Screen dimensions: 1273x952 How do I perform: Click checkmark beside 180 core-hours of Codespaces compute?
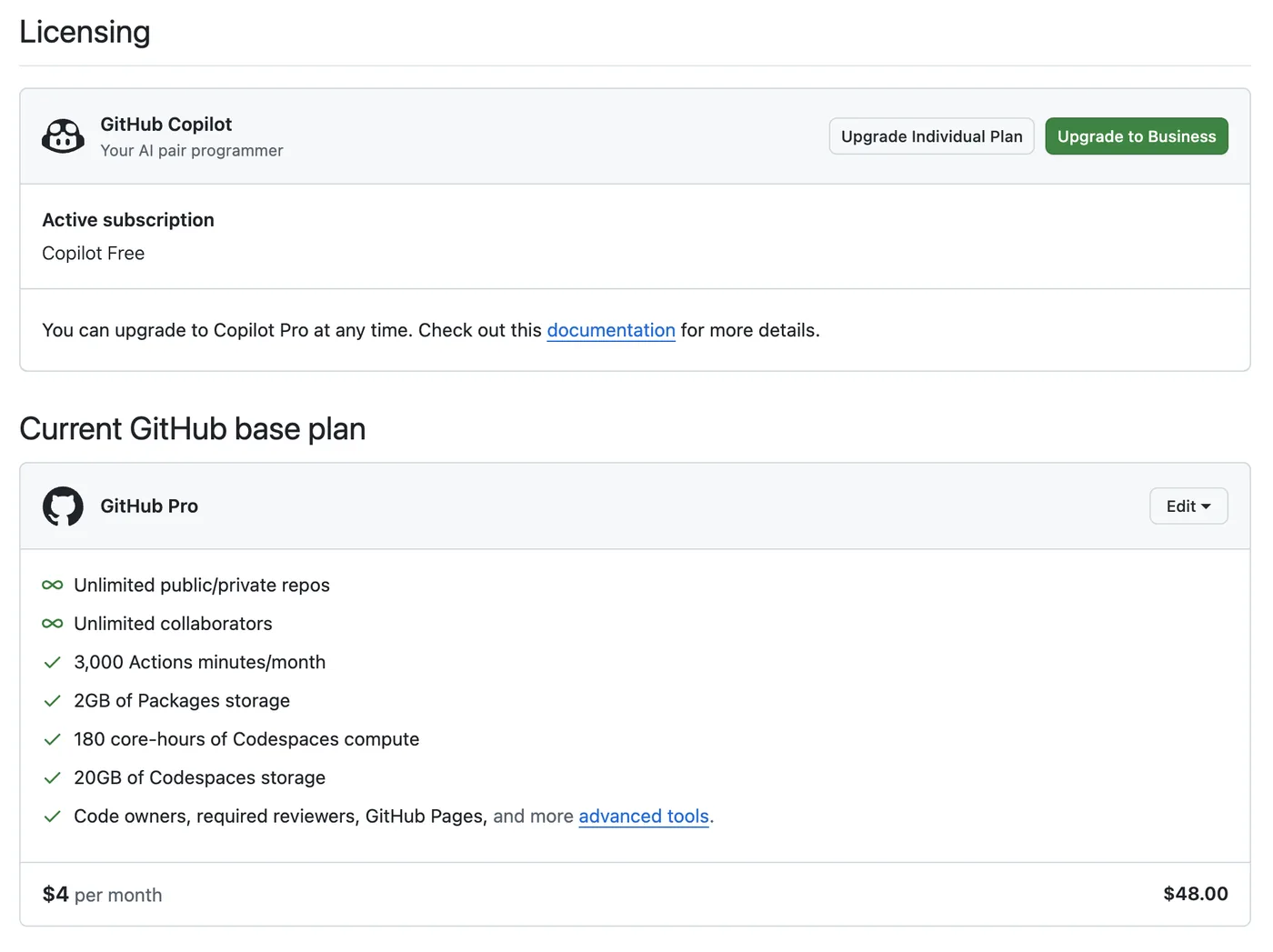[53, 739]
